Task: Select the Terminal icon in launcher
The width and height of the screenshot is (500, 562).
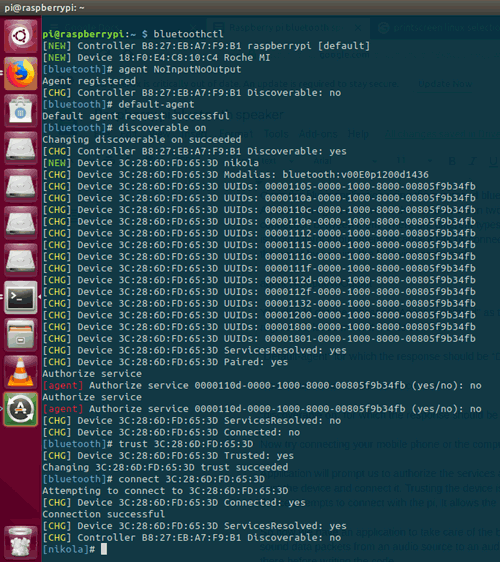Action: (x=20, y=297)
